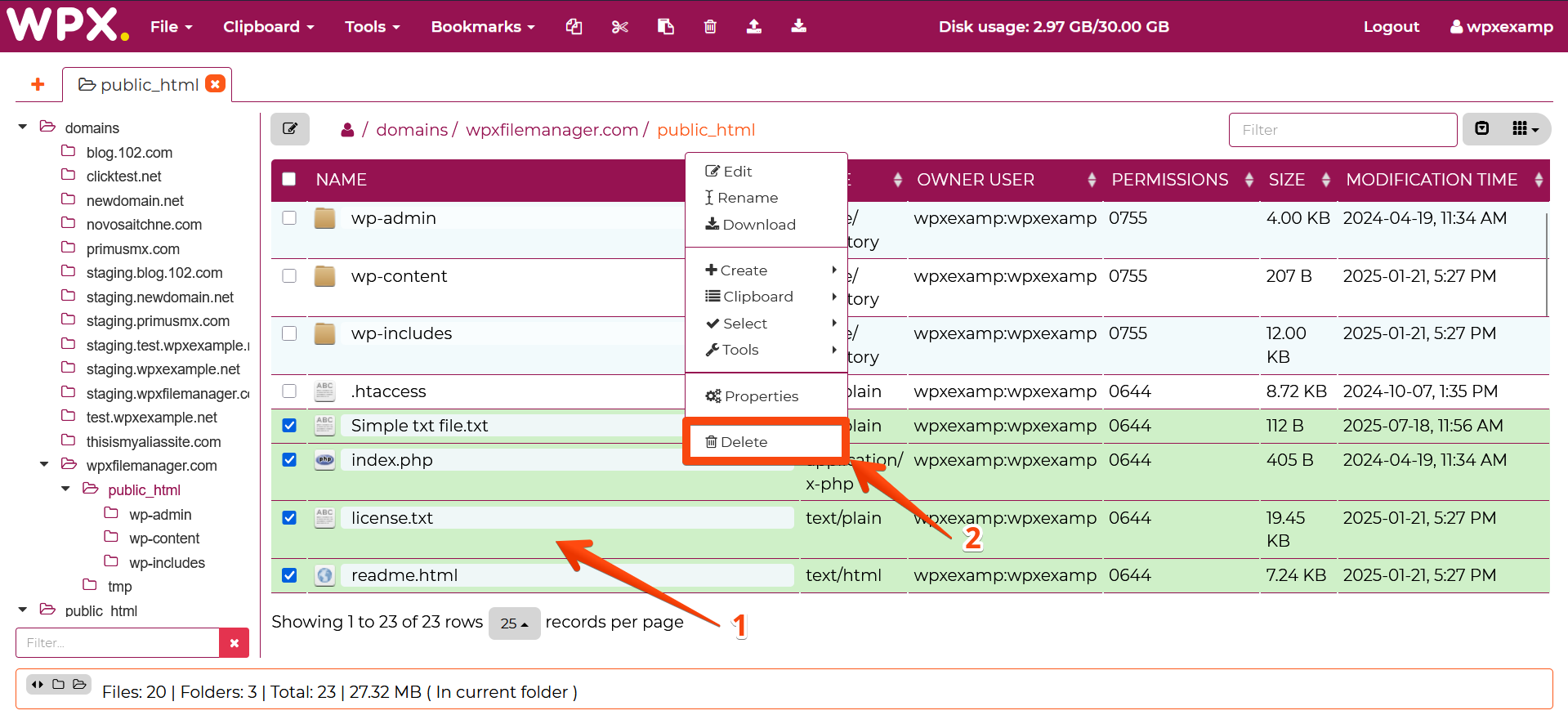Sort by SIZE column header
Screen dimensions: 1568x715
click(1299, 180)
